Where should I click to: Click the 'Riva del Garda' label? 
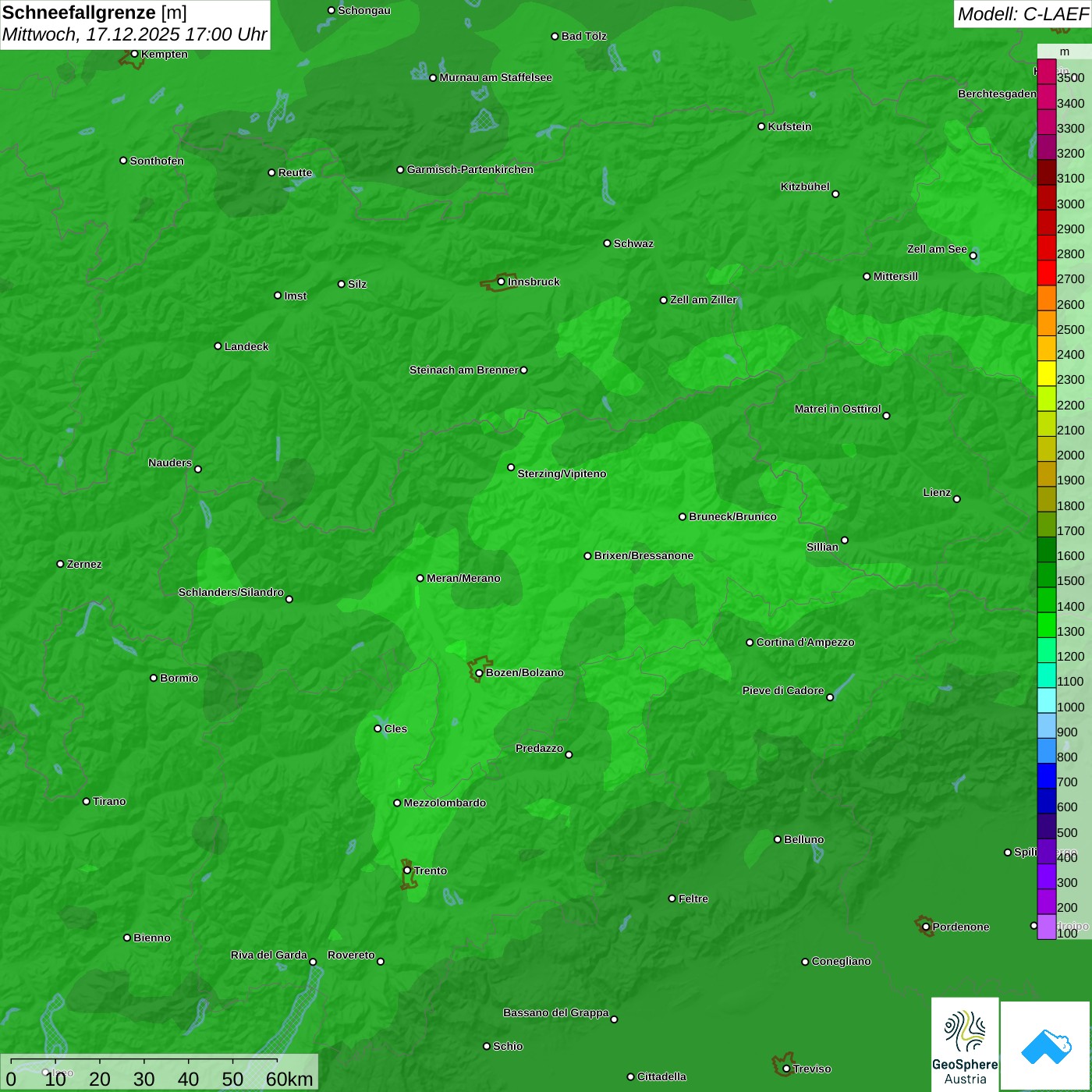pos(269,955)
